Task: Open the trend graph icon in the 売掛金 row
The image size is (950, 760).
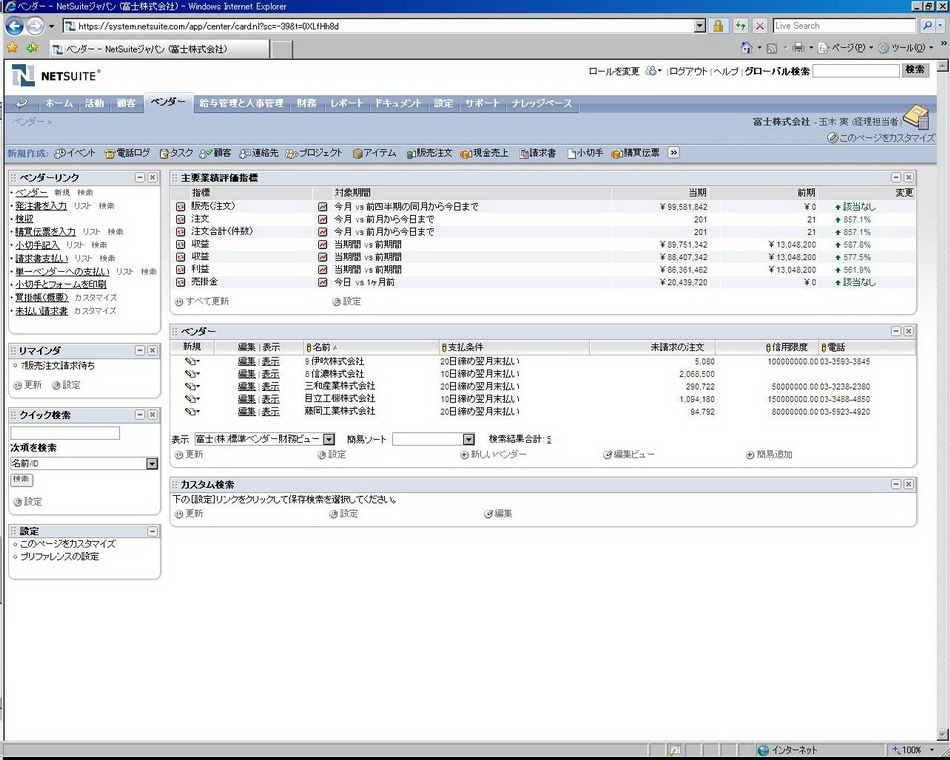Action: pyautogui.click(x=322, y=282)
